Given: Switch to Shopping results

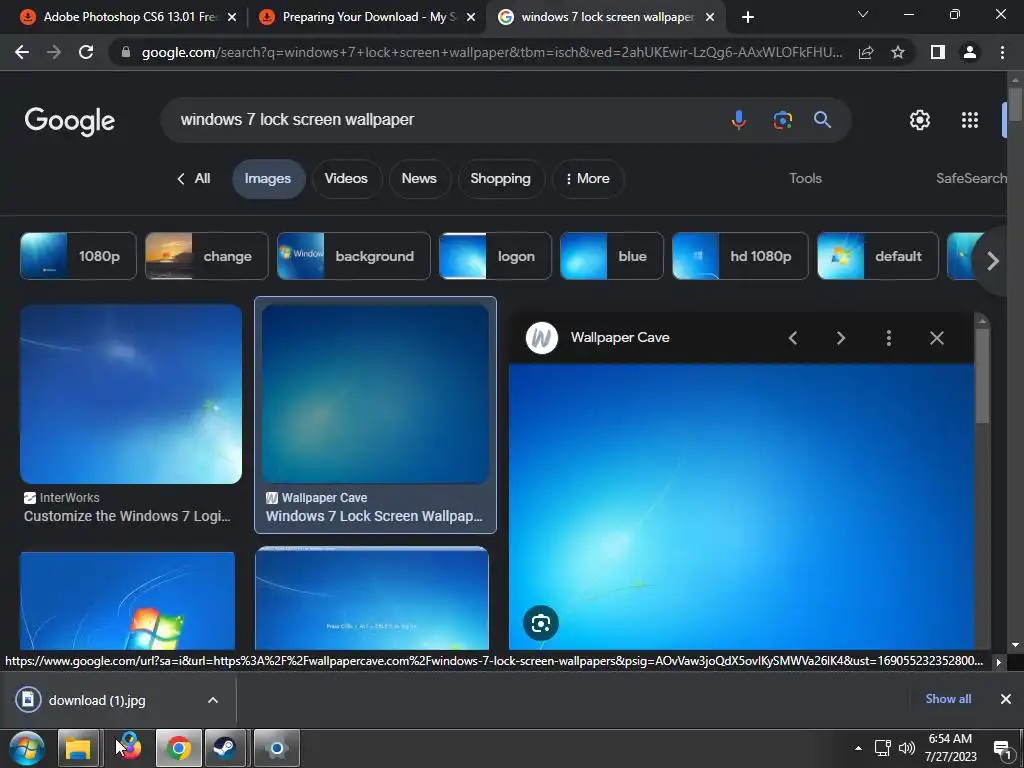Looking at the screenshot, I should pos(500,178).
